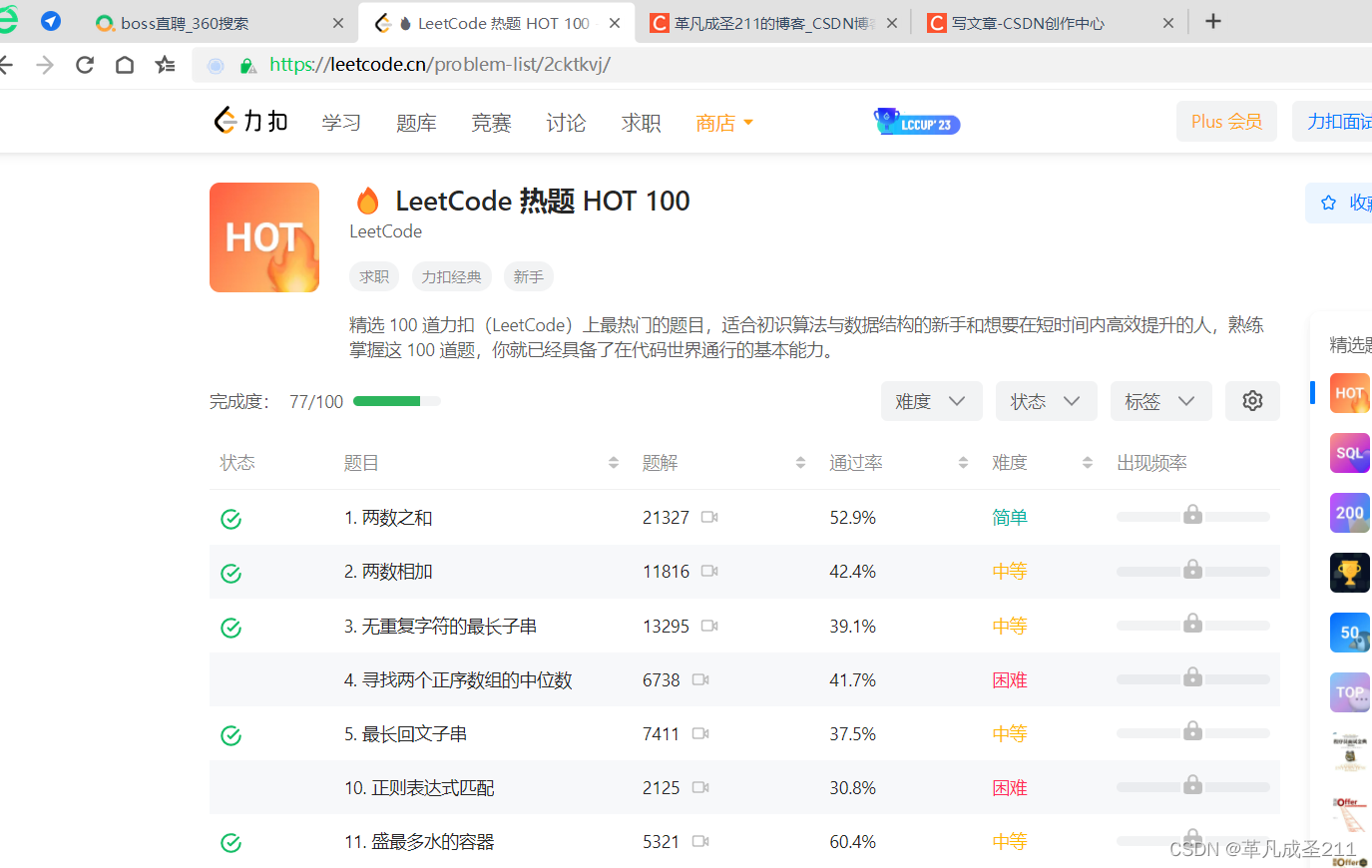This screenshot has width=1372, height=868.
Task: Open the LCCUP'23 contest banner icon
Action: point(917,122)
